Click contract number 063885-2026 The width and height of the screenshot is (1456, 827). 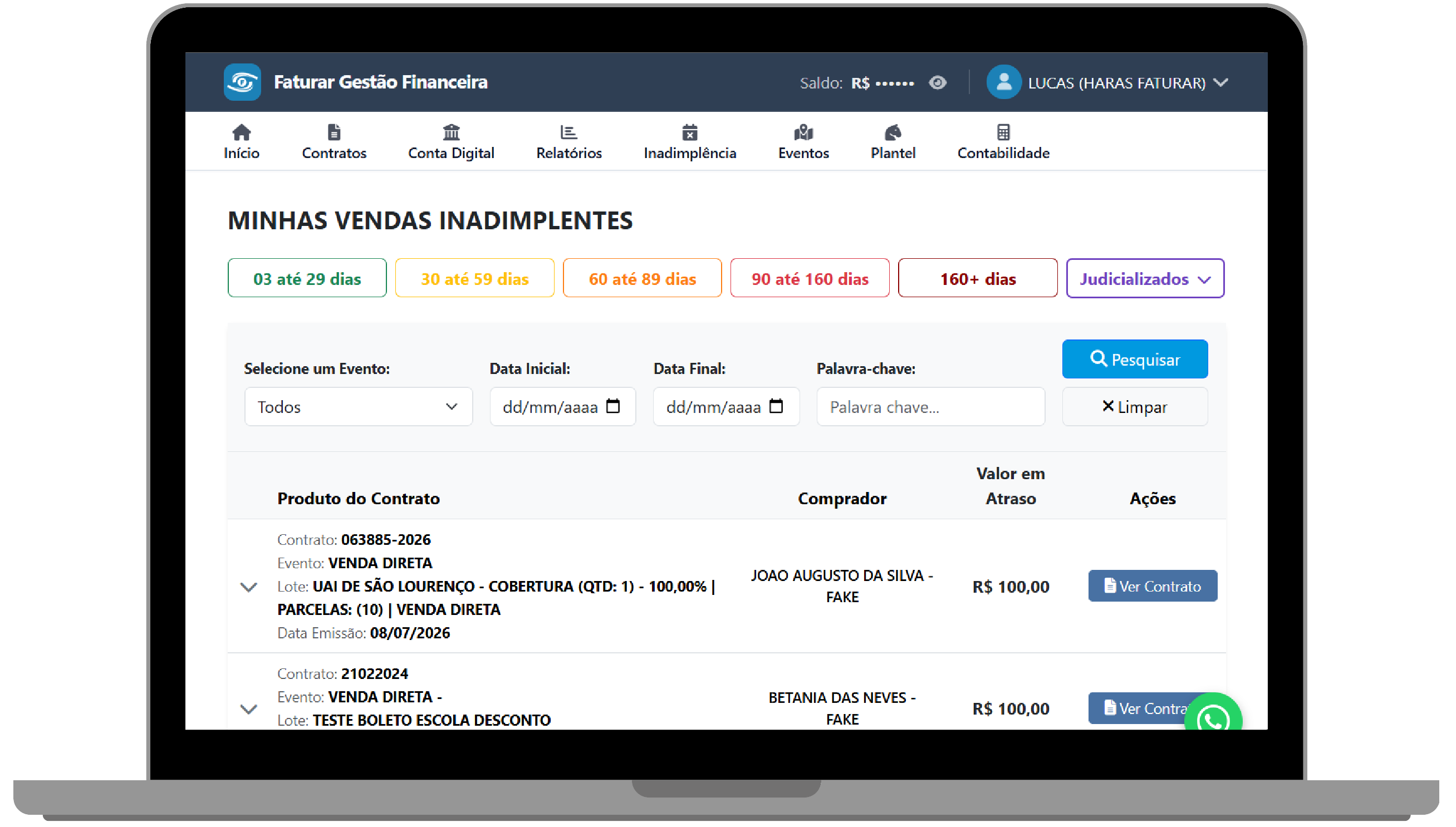[x=386, y=540]
